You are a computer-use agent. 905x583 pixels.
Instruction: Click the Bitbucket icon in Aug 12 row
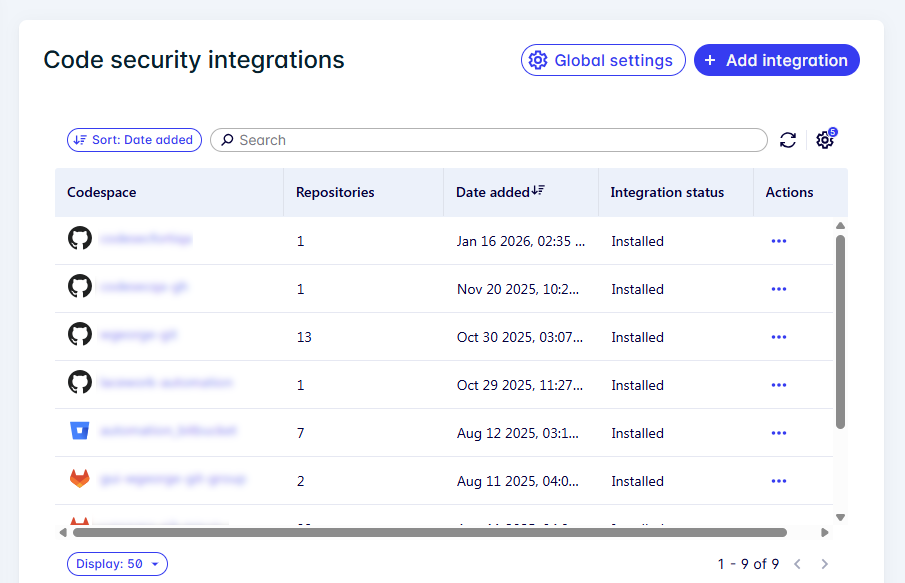(80, 432)
